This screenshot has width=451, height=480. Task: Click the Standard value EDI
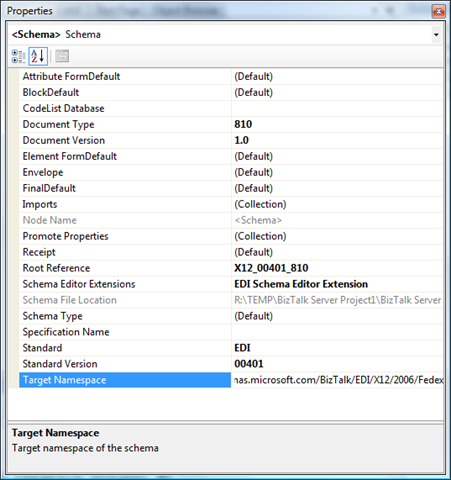[x=242, y=348]
